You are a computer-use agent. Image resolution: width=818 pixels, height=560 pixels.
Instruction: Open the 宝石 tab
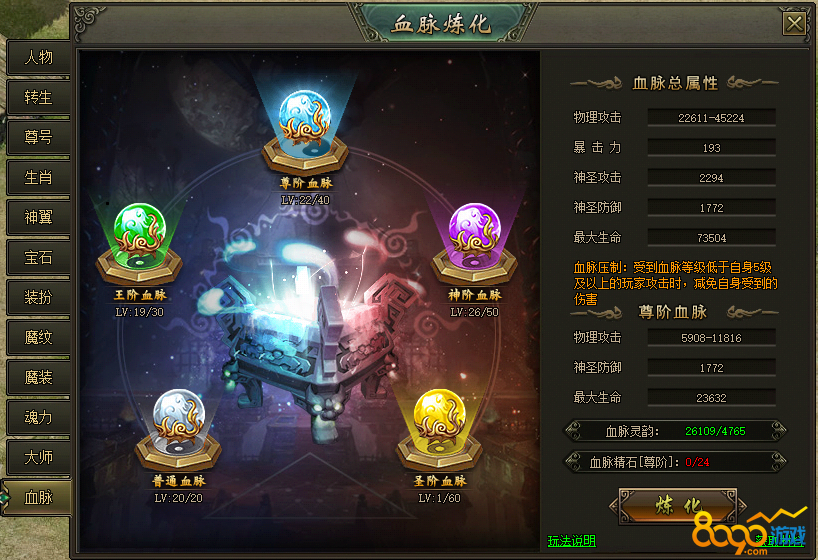(39, 257)
